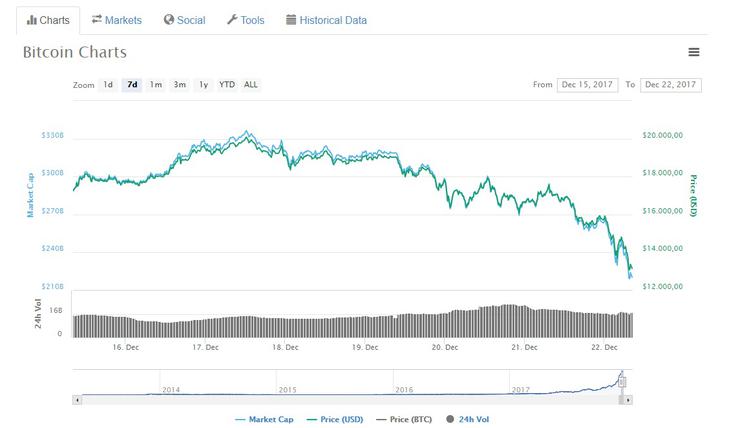Click the navigator timeline at 2014
The width and height of the screenshot is (736, 428).
point(171,390)
